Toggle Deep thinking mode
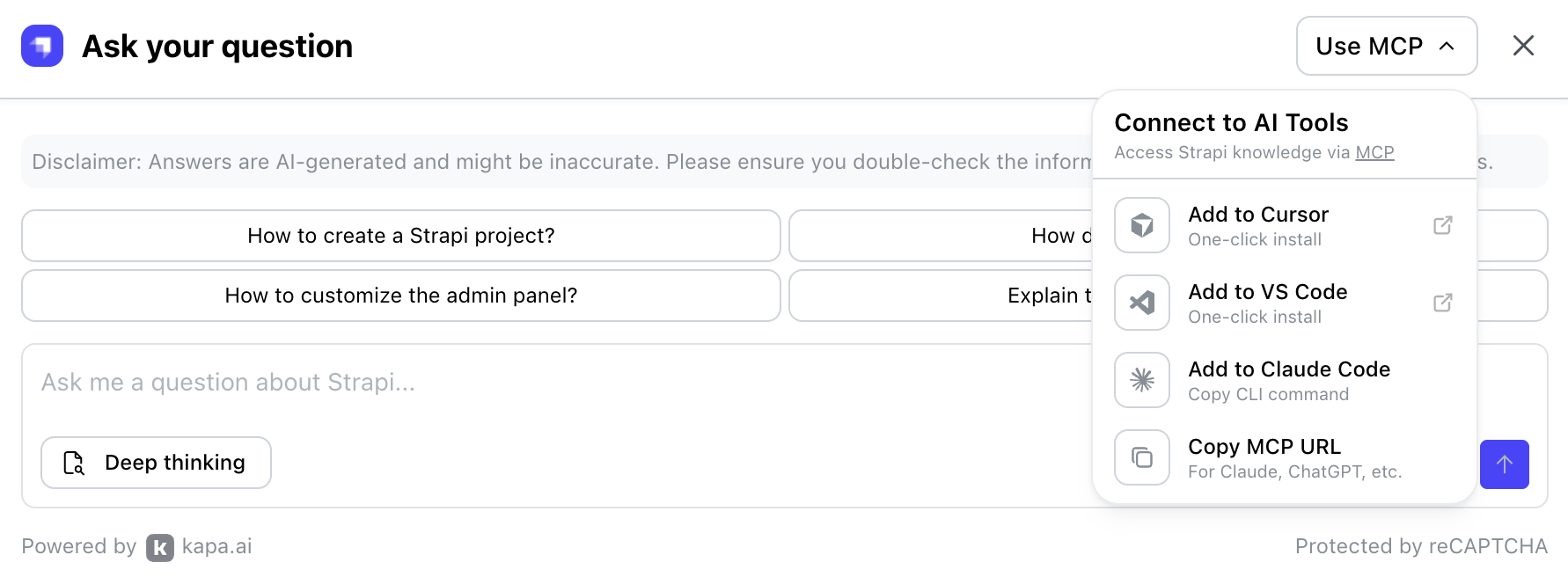 156,463
